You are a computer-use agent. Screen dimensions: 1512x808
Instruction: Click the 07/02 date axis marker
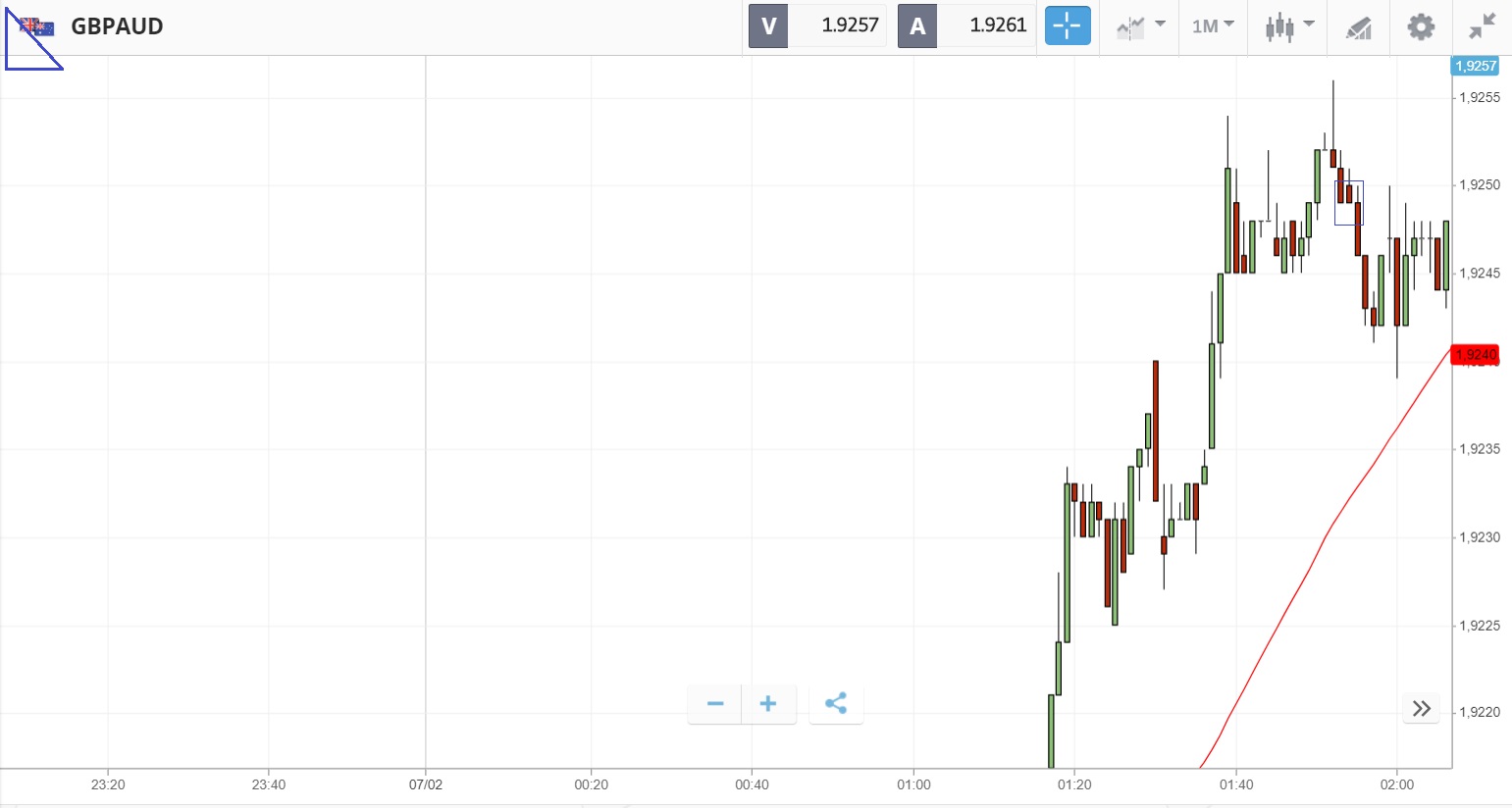click(x=426, y=784)
